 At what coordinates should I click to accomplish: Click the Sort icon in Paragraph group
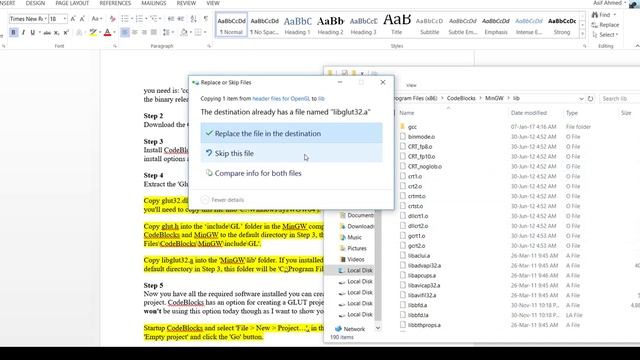(x=193, y=19)
